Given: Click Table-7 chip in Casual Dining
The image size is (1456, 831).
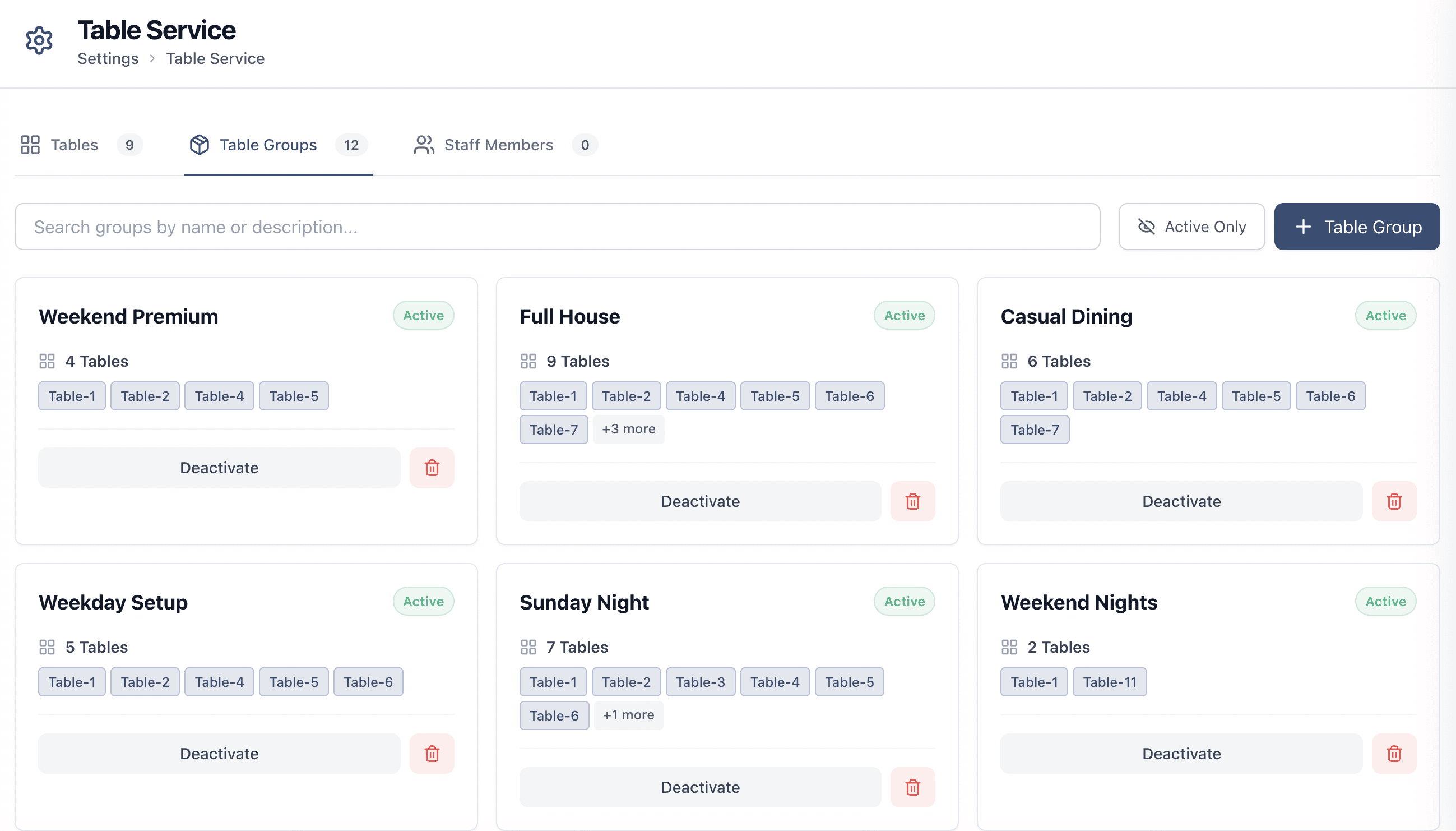Looking at the screenshot, I should (1035, 430).
